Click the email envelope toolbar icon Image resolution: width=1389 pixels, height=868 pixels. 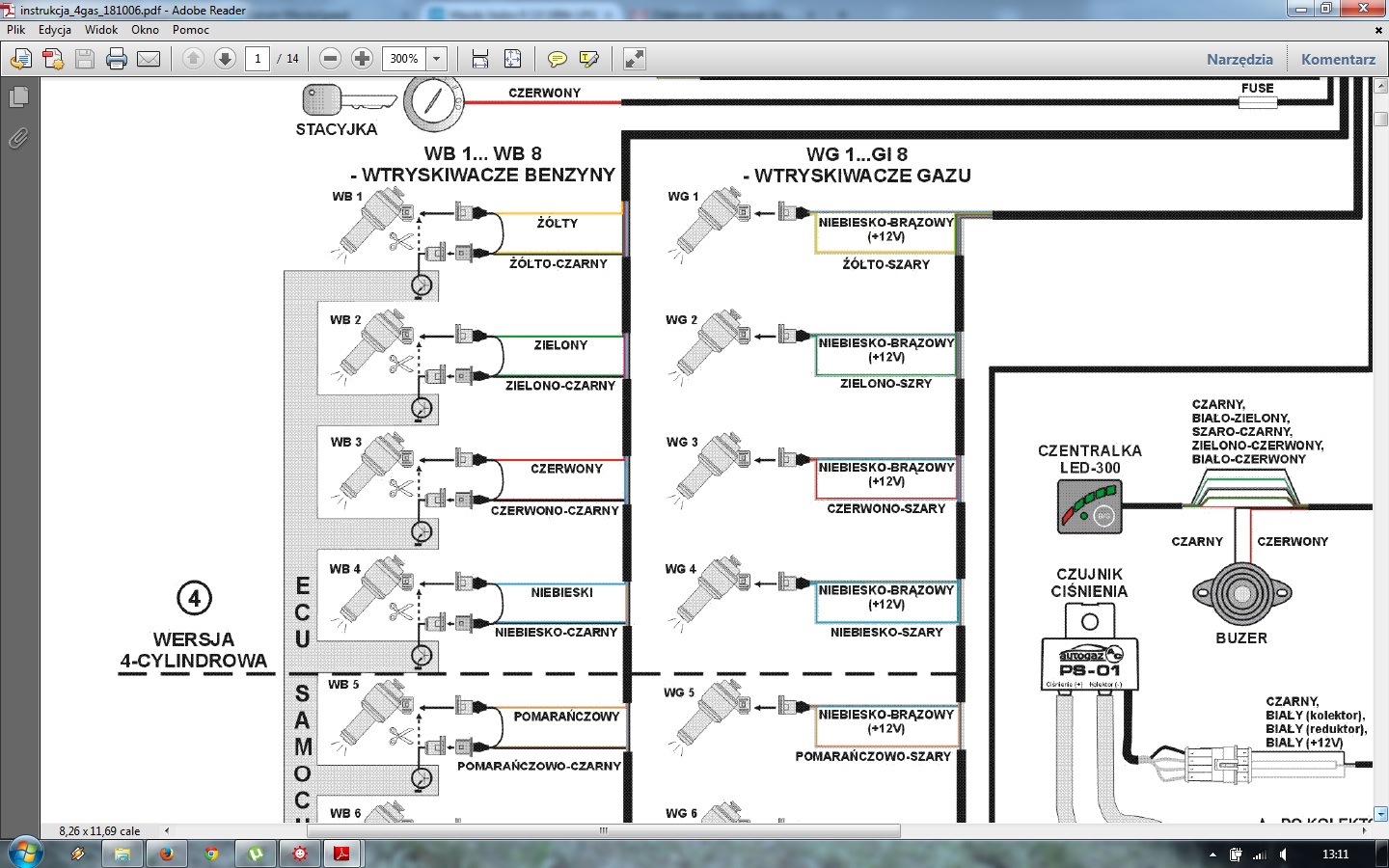coord(149,59)
